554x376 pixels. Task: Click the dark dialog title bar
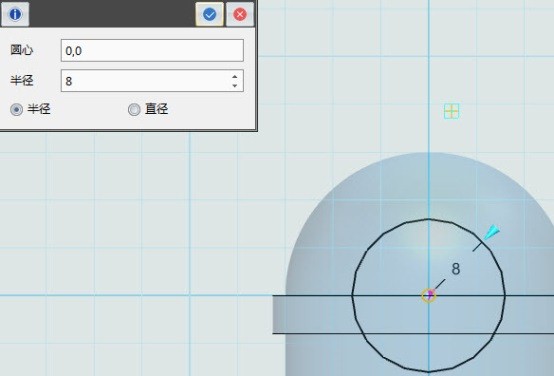112,13
